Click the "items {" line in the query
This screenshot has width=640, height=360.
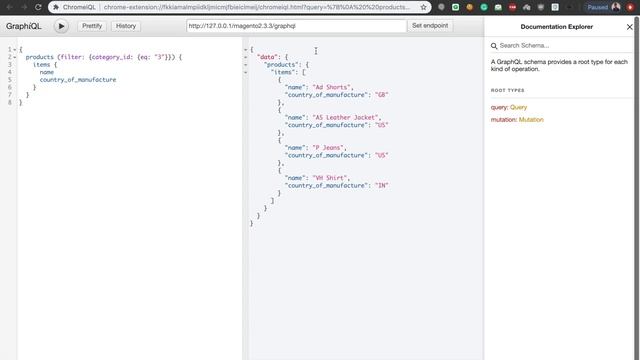(45, 64)
